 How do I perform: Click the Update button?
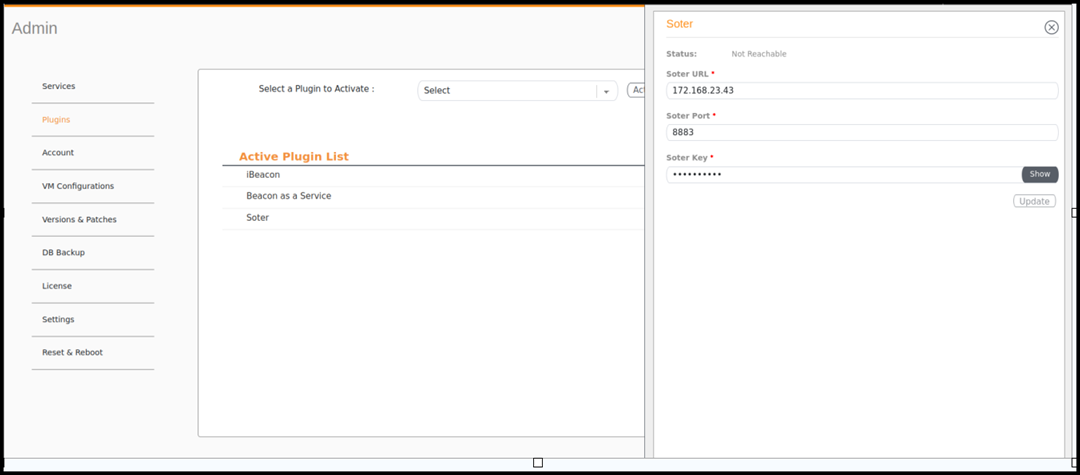click(x=1034, y=201)
